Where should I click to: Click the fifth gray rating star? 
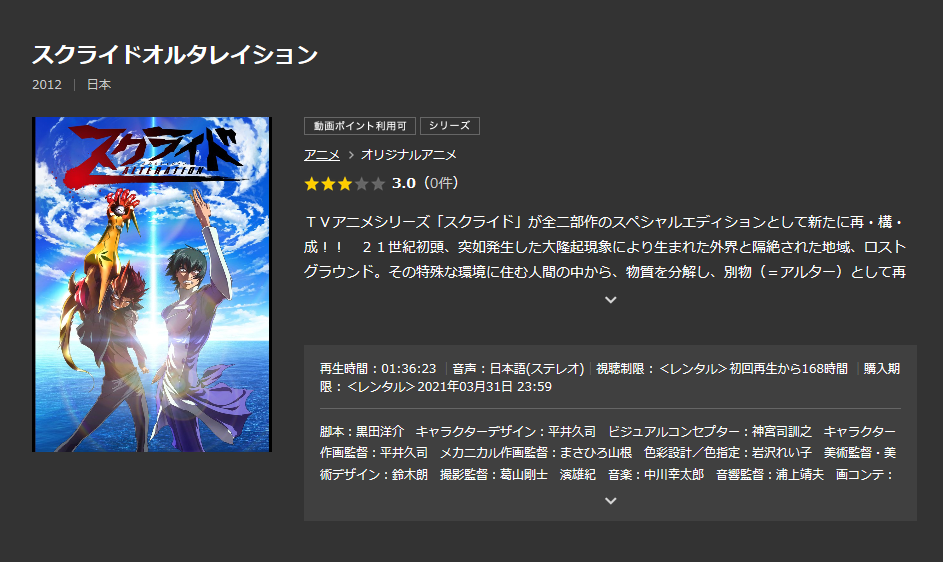click(x=378, y=184)
